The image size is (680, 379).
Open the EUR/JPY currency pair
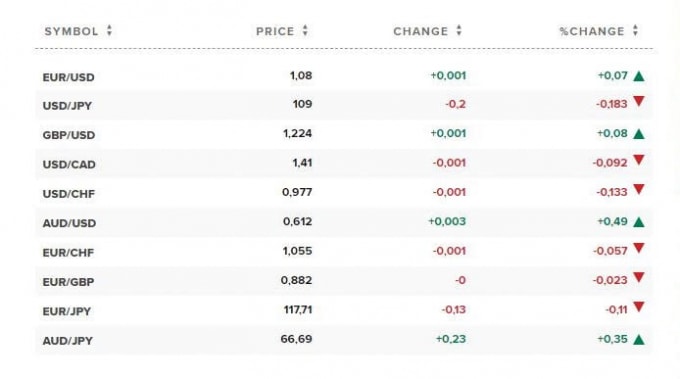coord(67,311)
